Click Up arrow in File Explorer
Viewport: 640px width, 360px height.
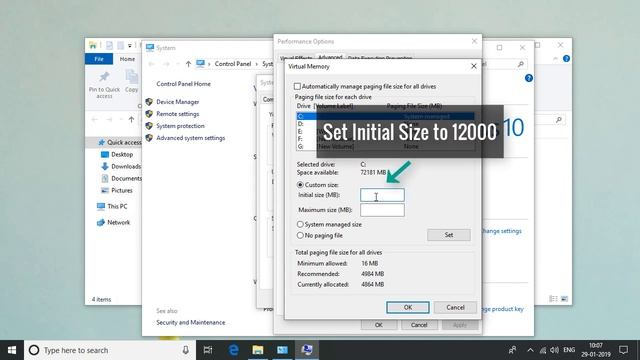click(131, 120)
